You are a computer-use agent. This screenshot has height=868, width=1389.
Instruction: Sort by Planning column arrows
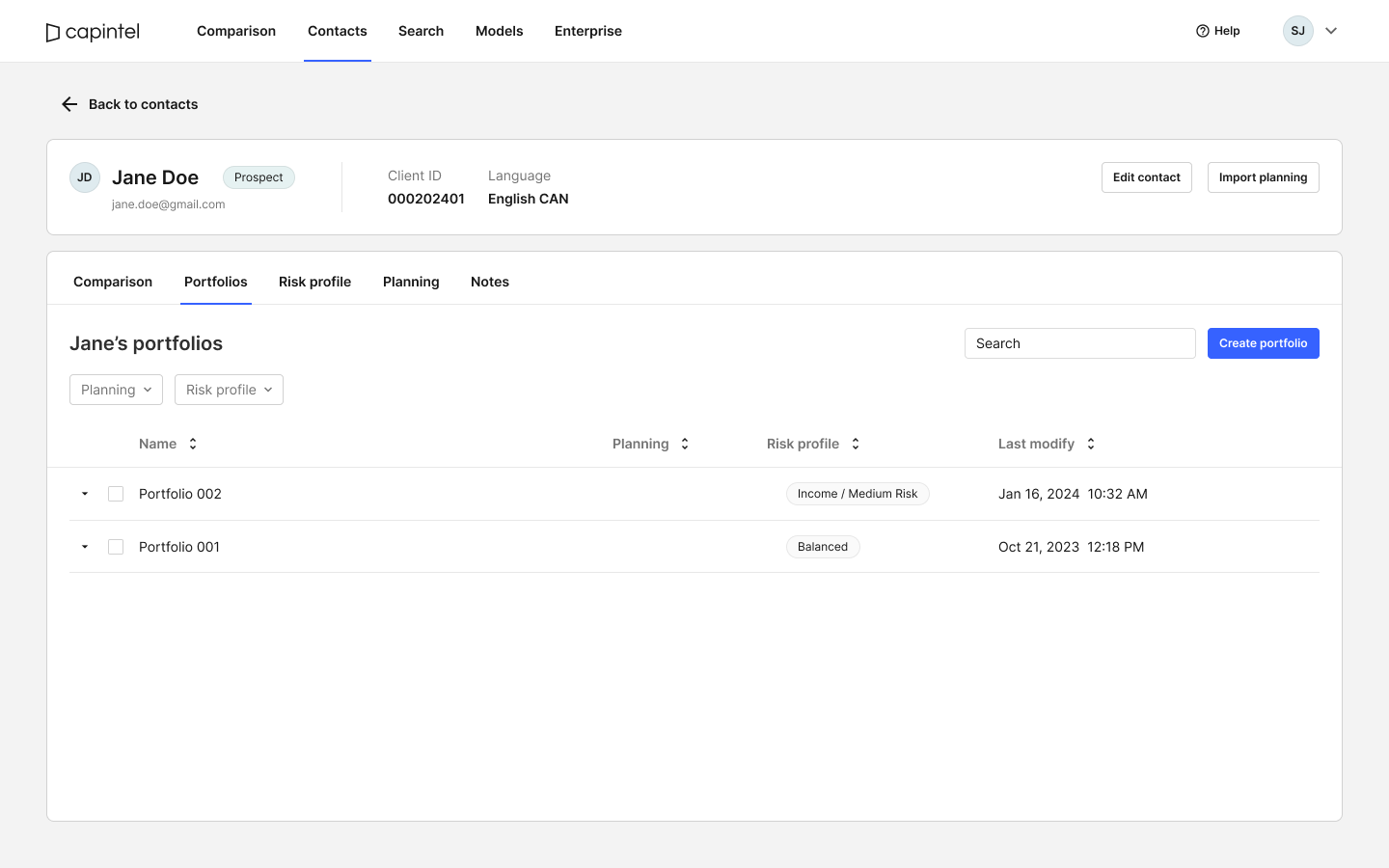coord(685,444)
